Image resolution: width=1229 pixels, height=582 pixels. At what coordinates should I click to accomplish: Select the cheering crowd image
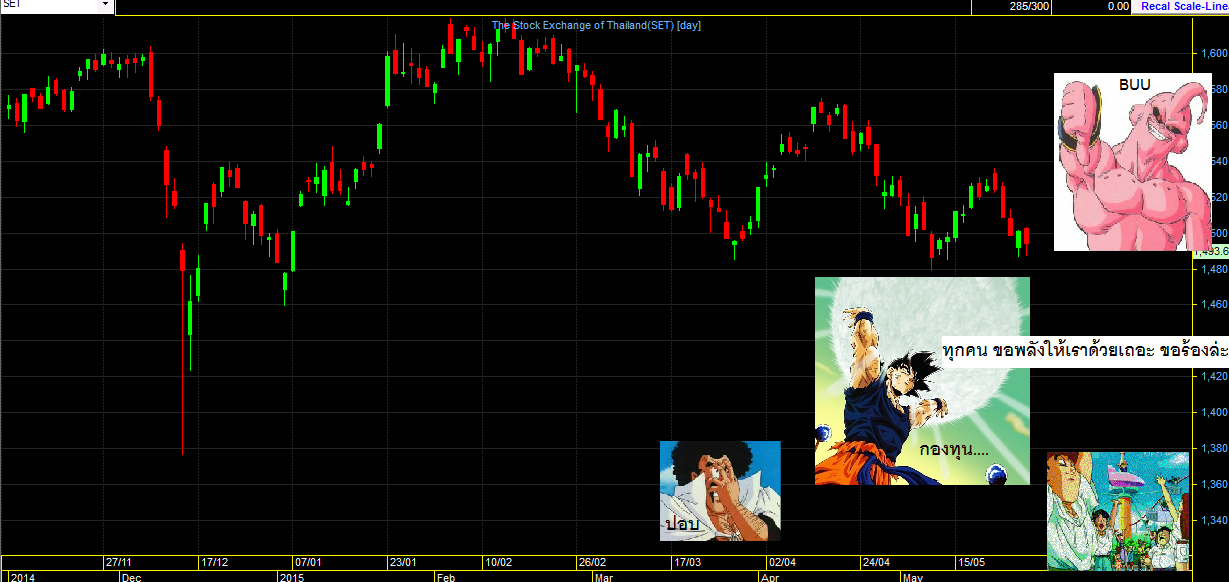[x=1120, y=511]
